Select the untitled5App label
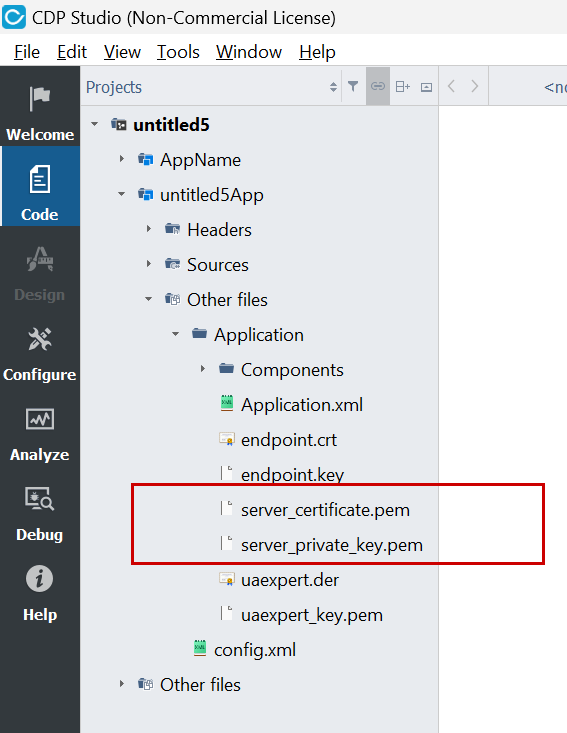The width and height of the screenshot is (567, 733). coord(212,195)
